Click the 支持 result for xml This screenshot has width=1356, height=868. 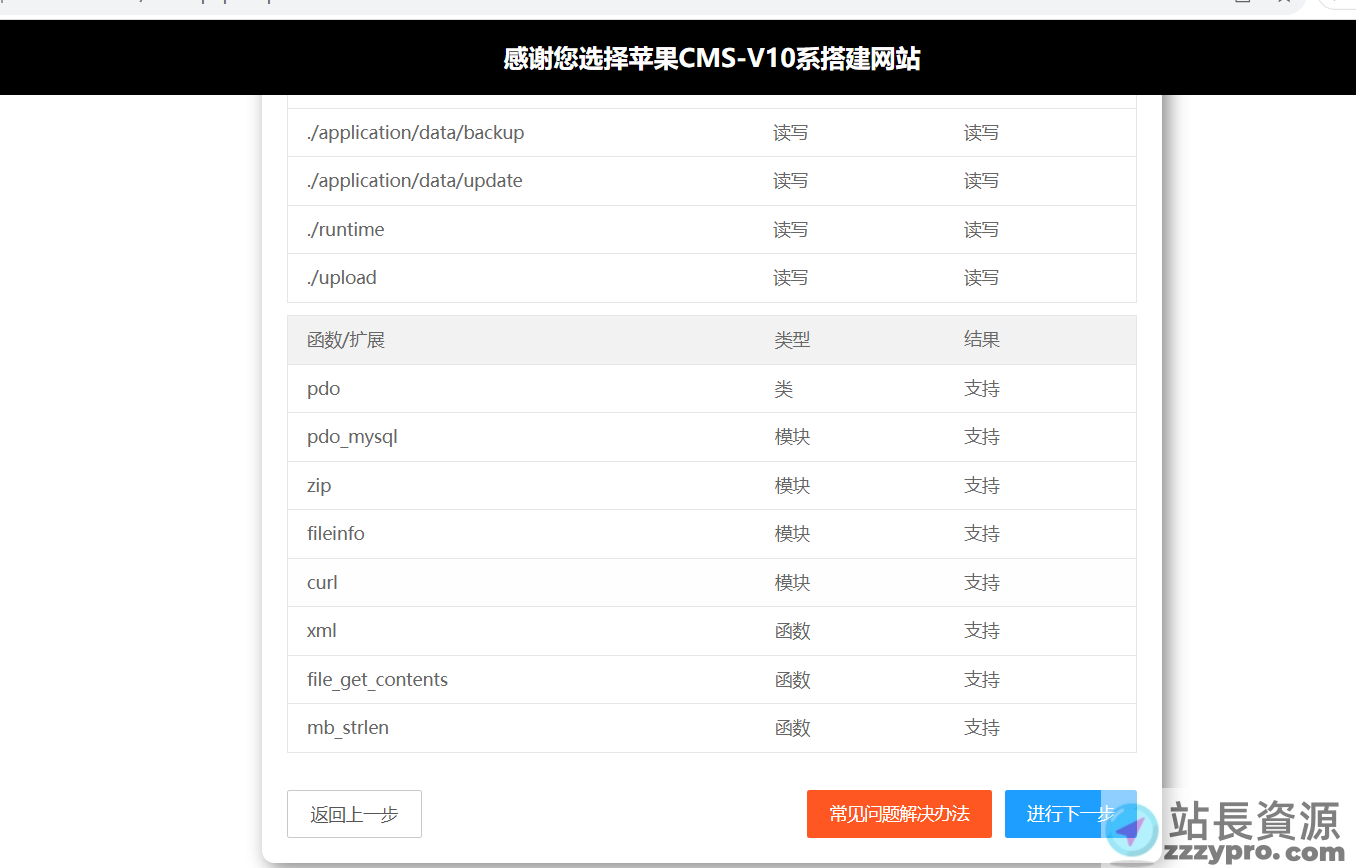coord(982,631)
